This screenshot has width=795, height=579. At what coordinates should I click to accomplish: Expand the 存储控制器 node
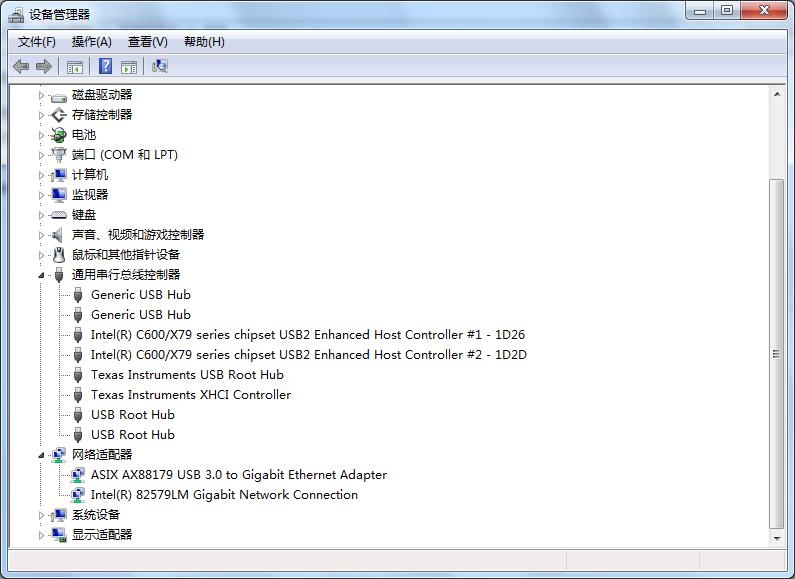42,115
